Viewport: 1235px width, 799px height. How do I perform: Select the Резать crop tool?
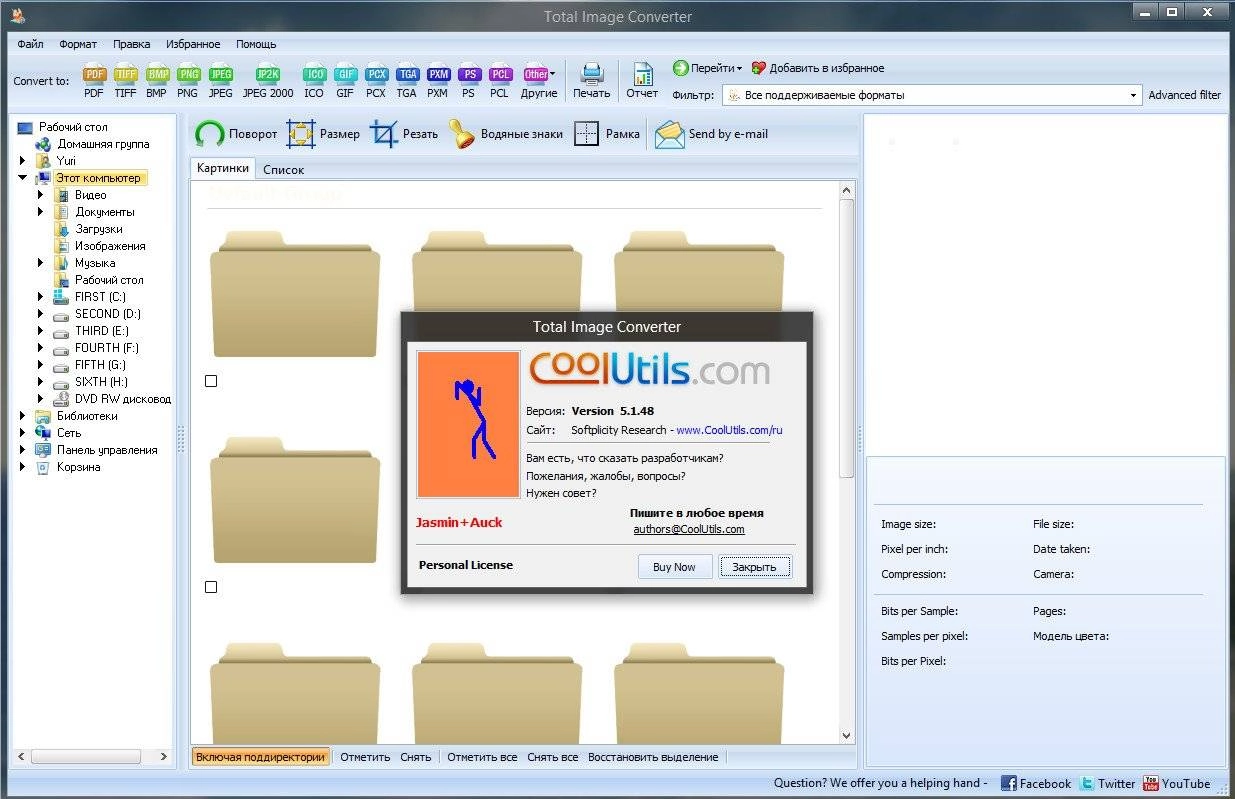[x=404, y=134]
